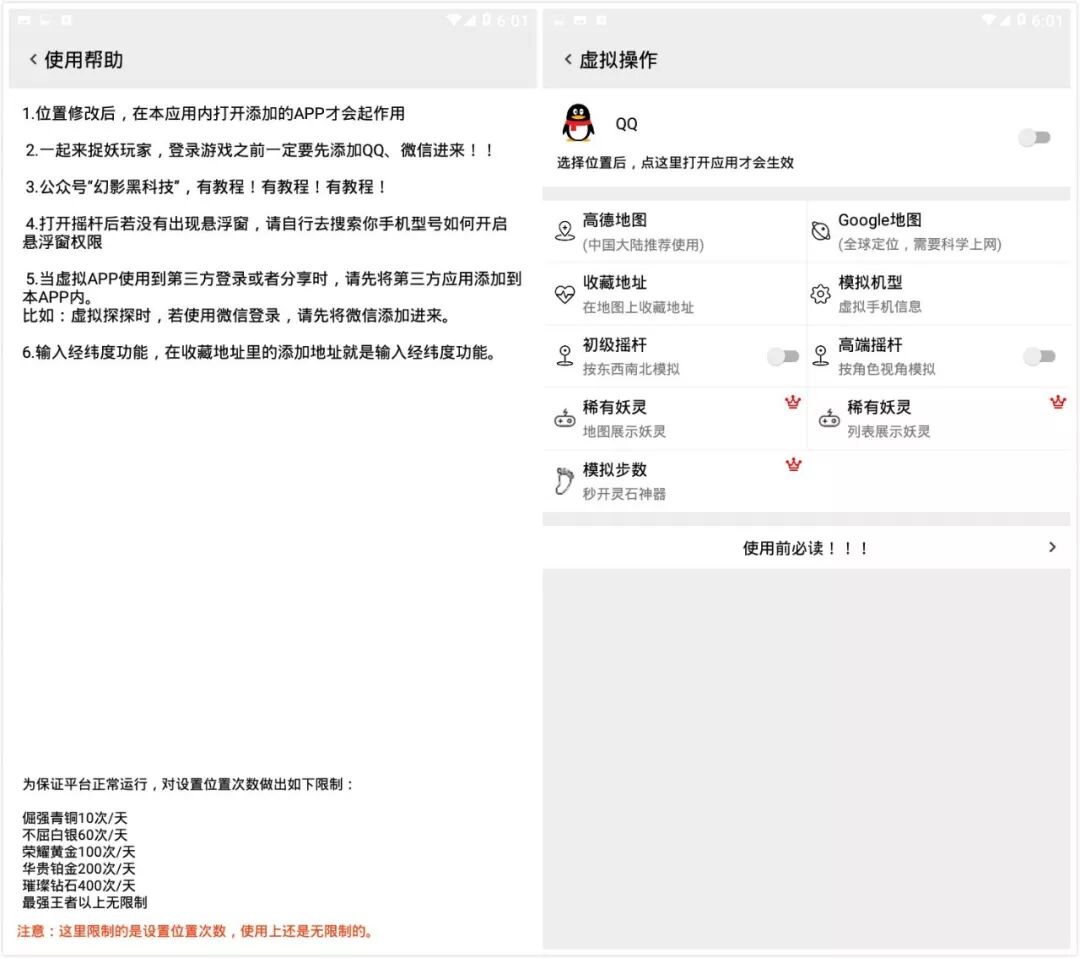Tap 选择位置后，点这里打开应用才会生效 text

[x=675, y=163]
